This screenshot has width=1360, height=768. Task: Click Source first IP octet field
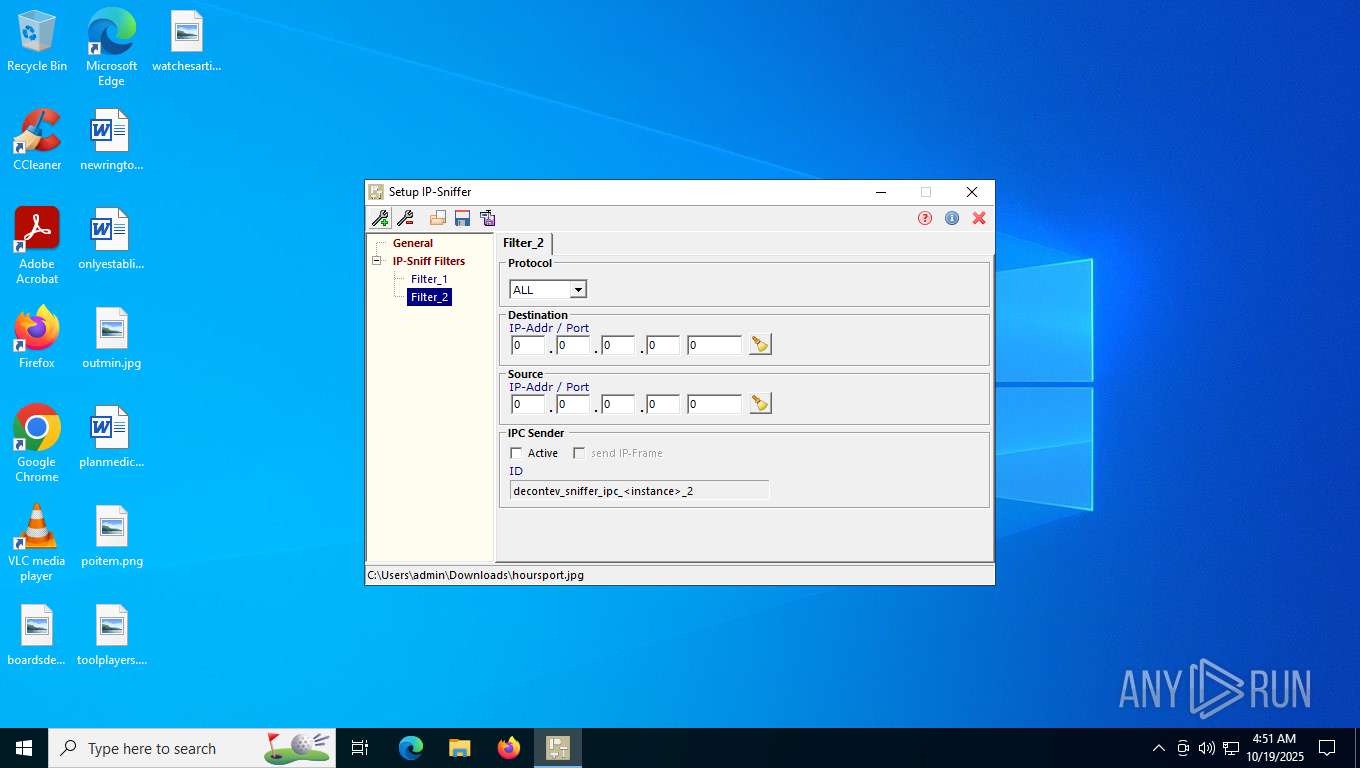[x=528, y=404]
